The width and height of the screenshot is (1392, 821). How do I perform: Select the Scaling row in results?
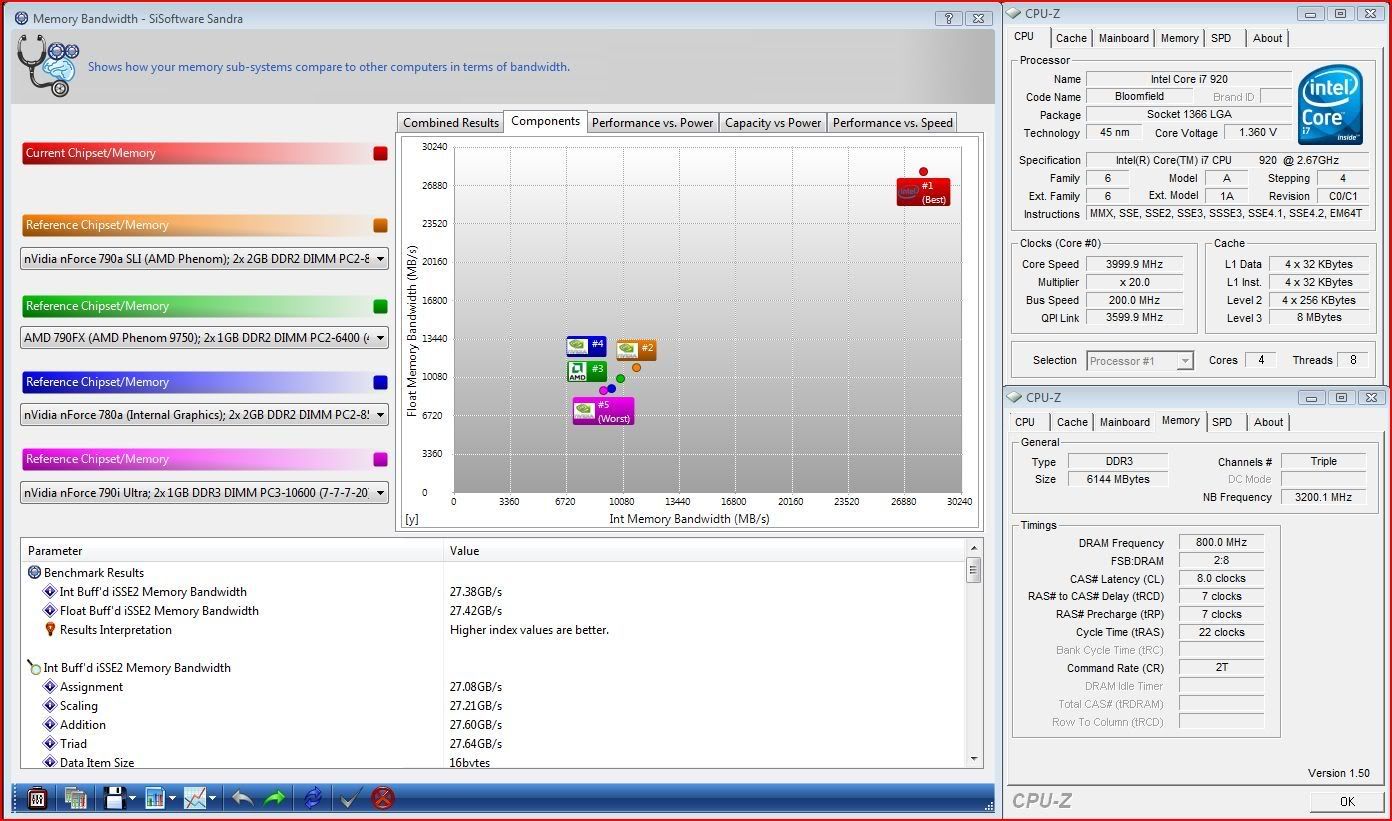493,706
